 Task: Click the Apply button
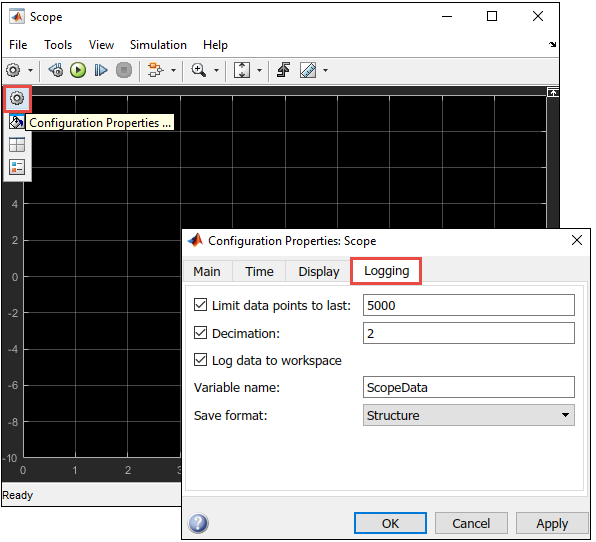pyautogui.click(x=552, y=523)
